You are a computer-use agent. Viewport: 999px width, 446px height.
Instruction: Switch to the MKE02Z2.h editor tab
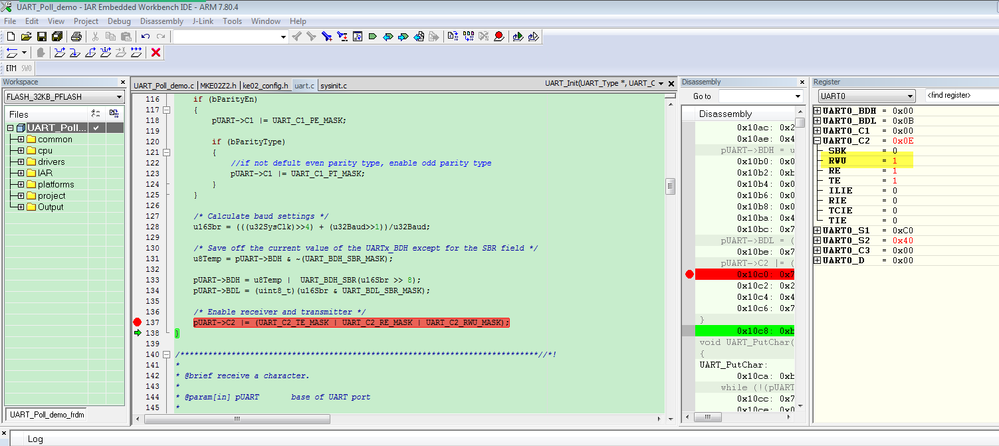(x=218, y=85)
